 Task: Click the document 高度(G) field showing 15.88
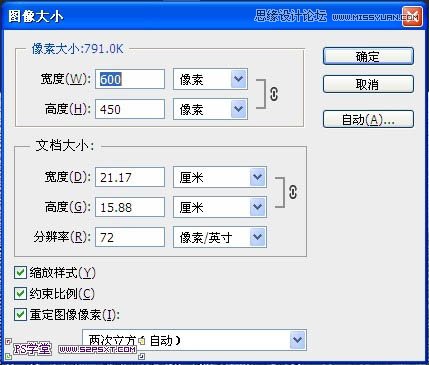(x=130, y=207)
